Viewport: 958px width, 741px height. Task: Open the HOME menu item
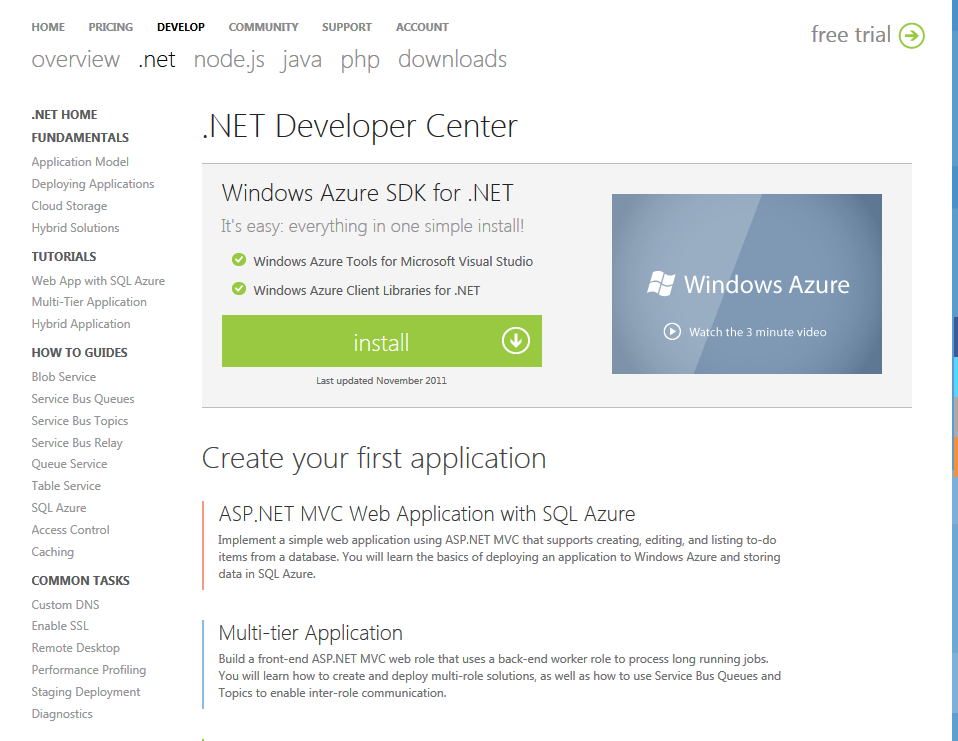48,27
